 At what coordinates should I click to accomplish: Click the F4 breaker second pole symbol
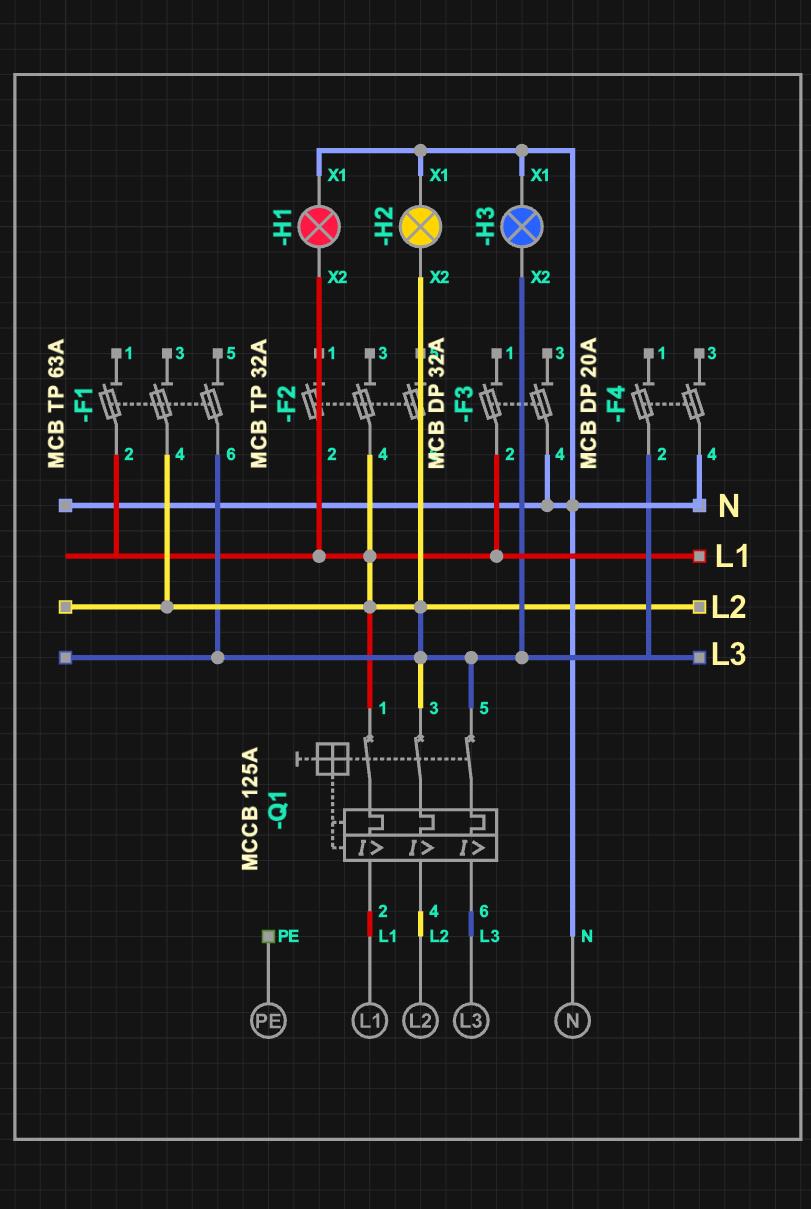click(693, 403)
